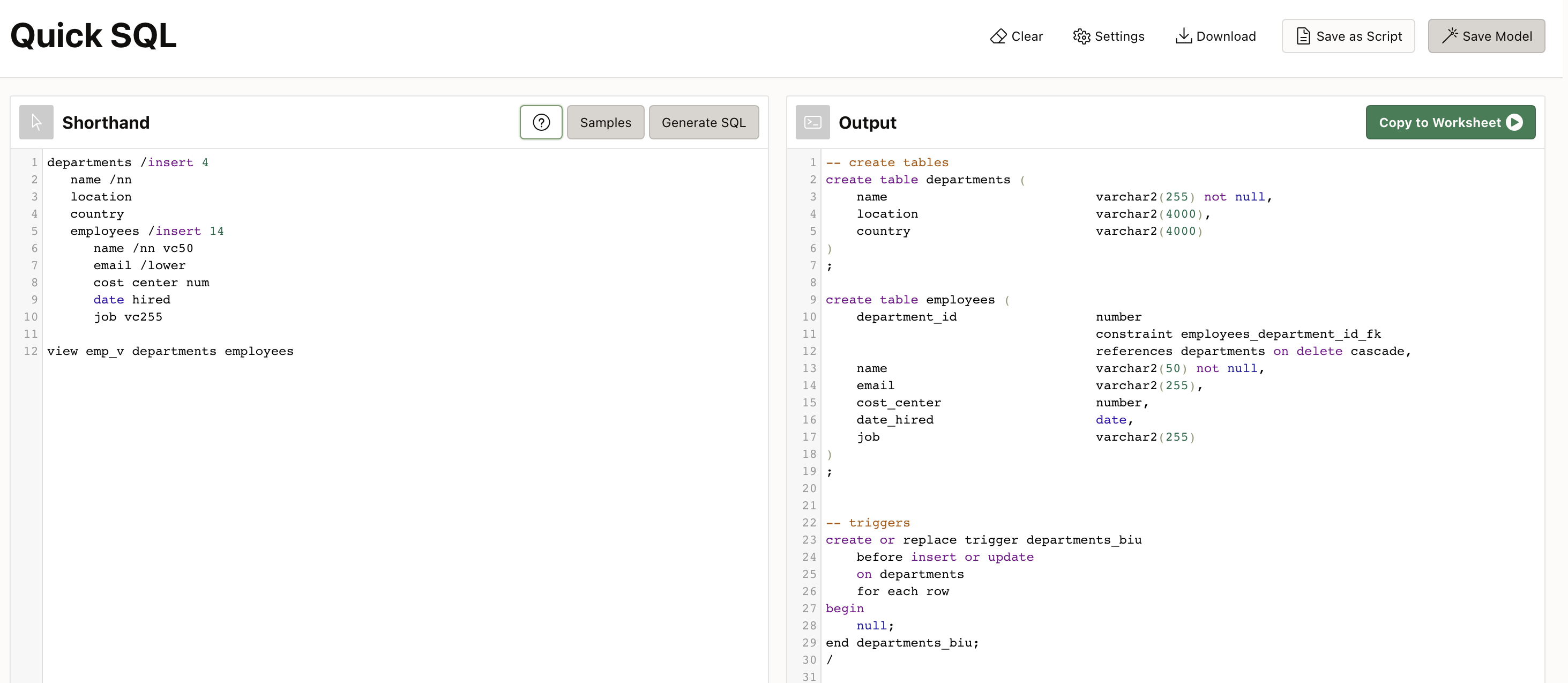This screenshot has height=683, width=1568.
Task: Click the Shorthand panel cursor icon
Action: [x=36, y=122]
